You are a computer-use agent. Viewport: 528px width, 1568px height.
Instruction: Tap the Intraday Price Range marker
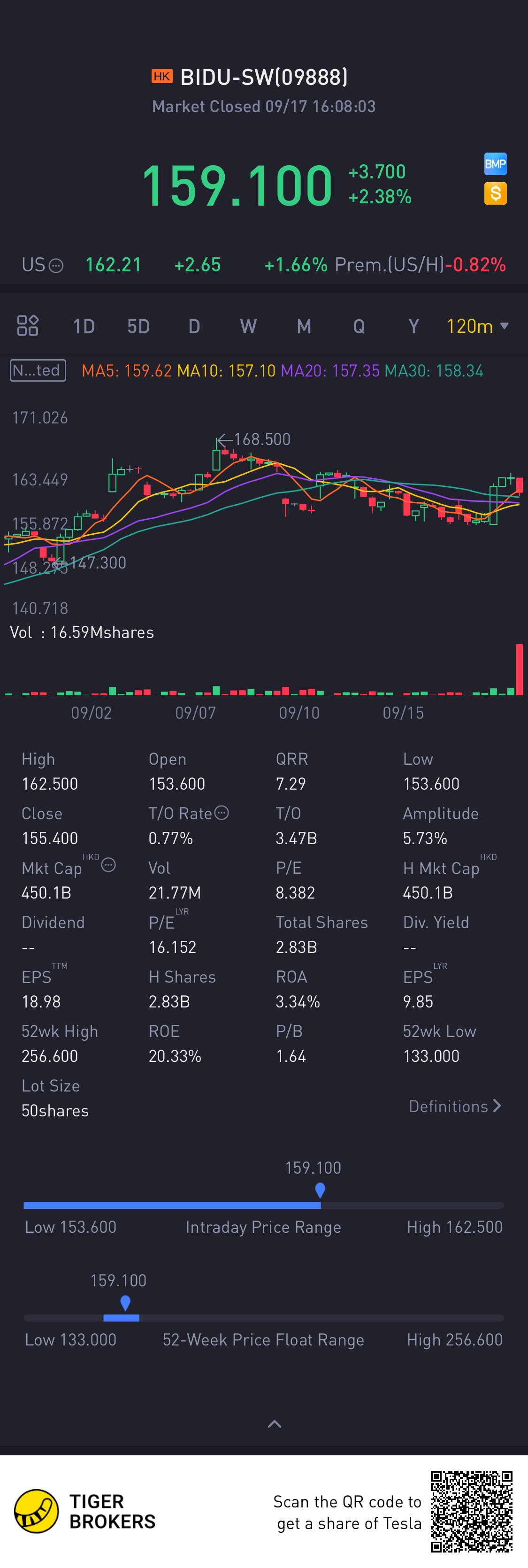(320, 1190)
